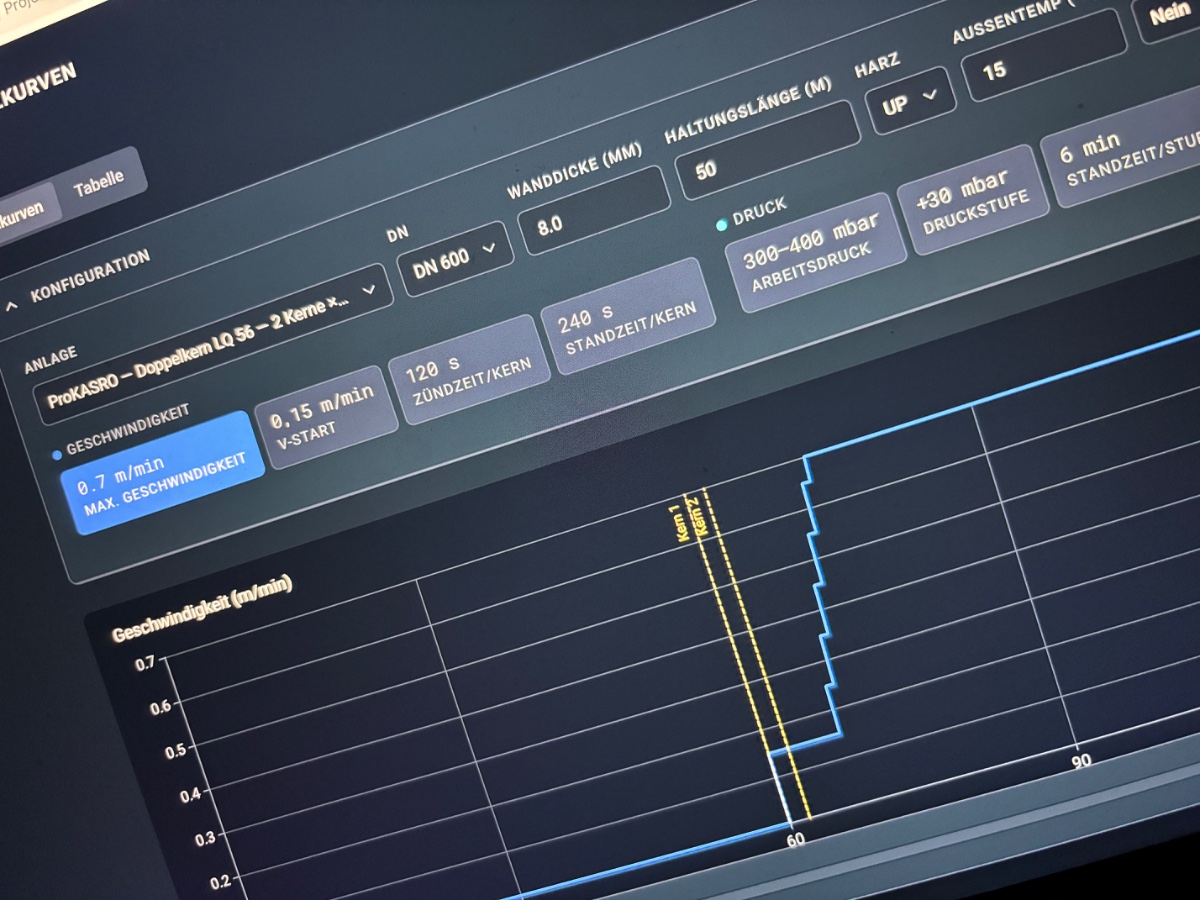Click the cyan dot beside Druck label
Image resolution: width=1200 pixels, height=900 pixels.
coord(721,226)
